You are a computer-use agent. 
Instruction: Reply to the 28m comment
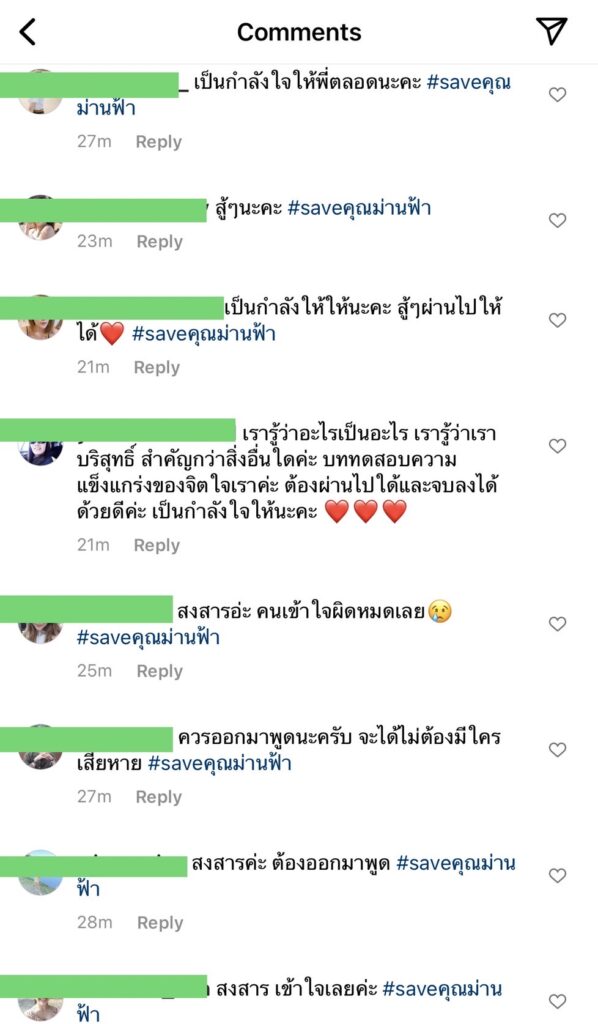tap(161, 923)
